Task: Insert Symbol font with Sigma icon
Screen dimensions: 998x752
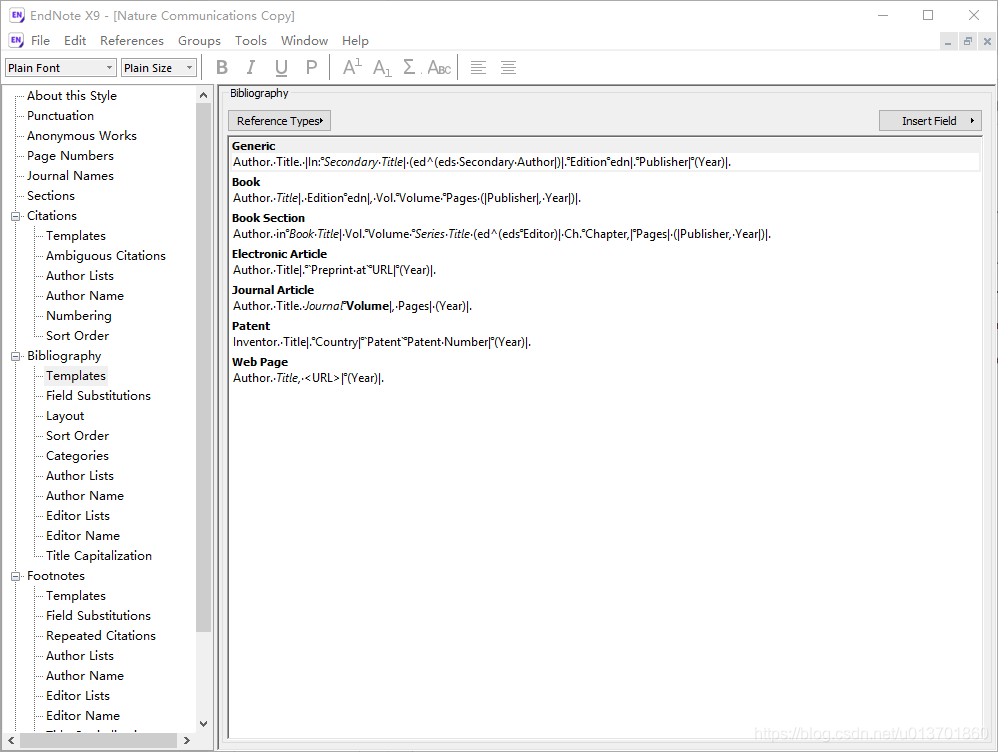Action: pos(409,67)
